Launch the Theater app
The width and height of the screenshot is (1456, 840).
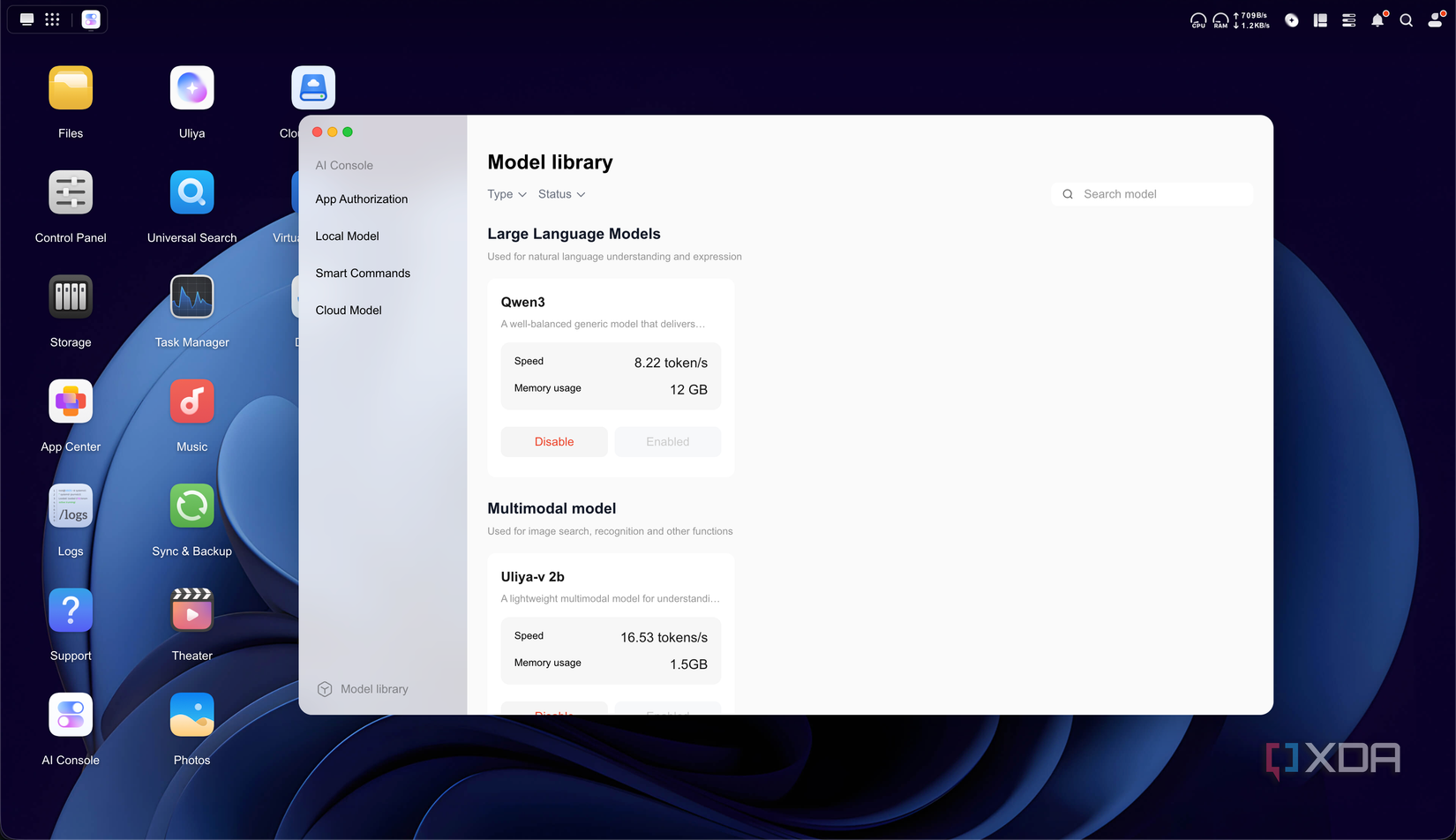pyautogui.click(x=192, y=610)
